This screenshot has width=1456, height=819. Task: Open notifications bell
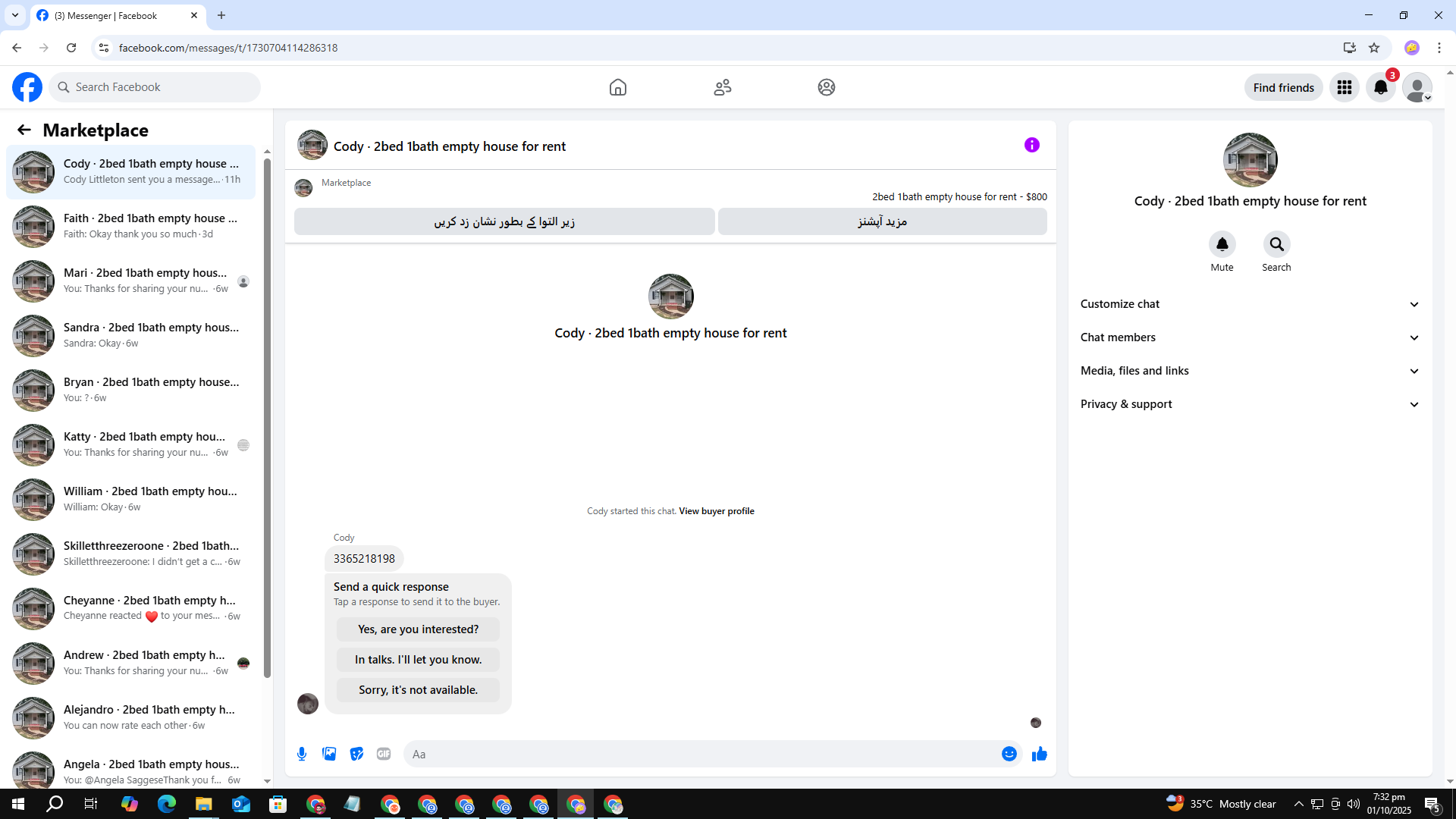(1381, 87)
